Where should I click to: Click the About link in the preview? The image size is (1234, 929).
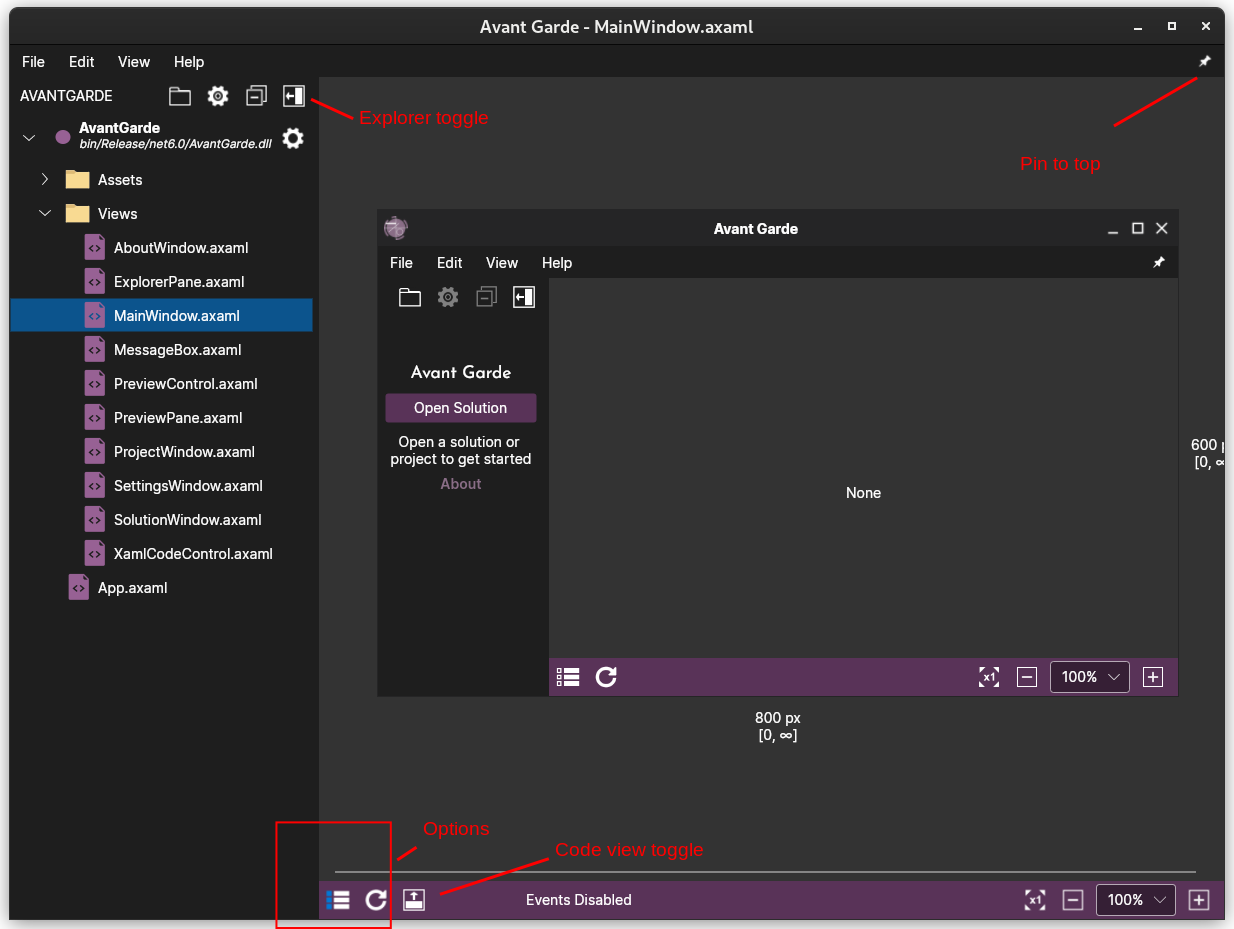(x=460, y=483)
